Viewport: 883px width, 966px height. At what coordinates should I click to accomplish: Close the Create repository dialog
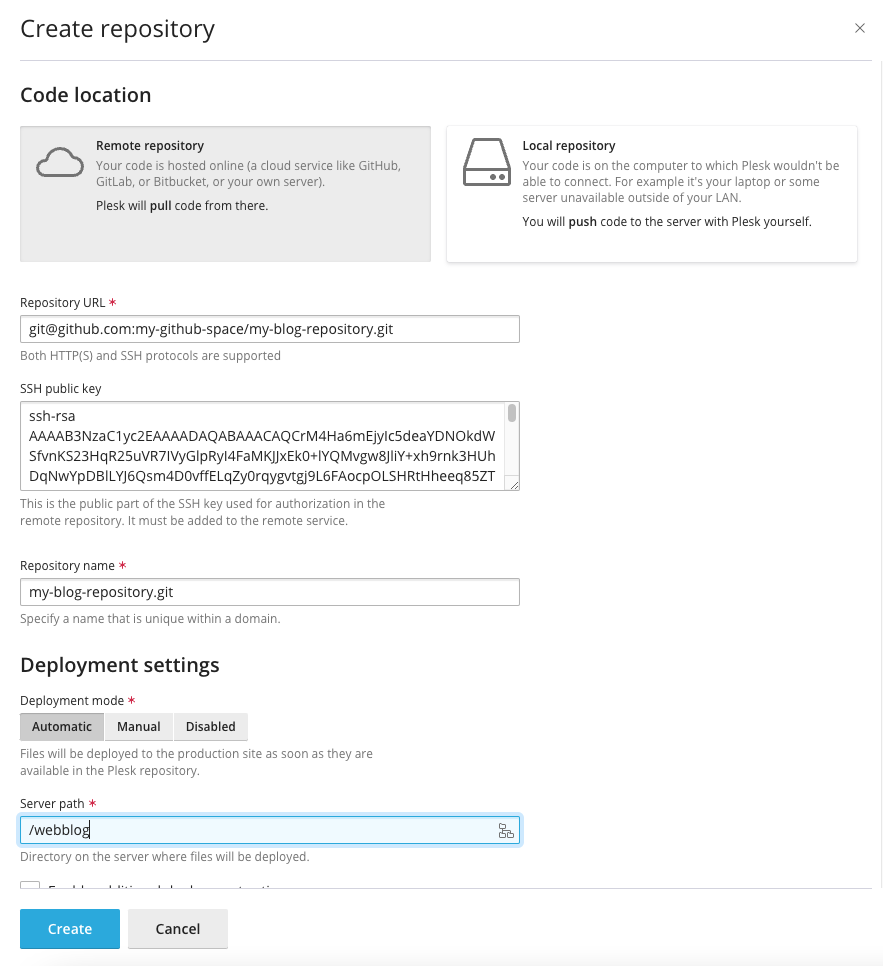pyautogui.click(x=860, y=28)
